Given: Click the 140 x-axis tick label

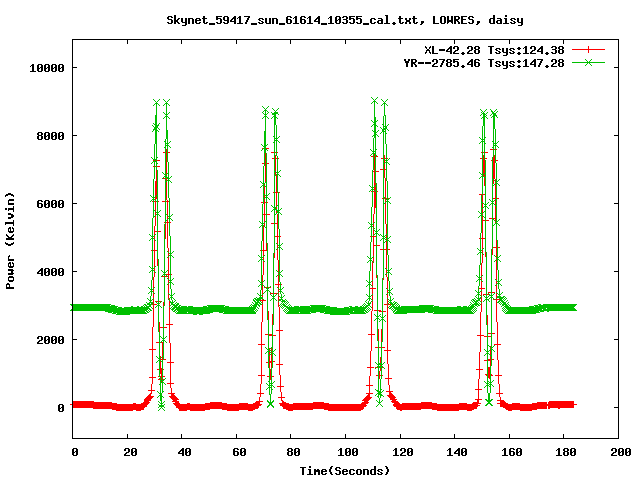Looking at the screenshot, I should pos(457,452).
